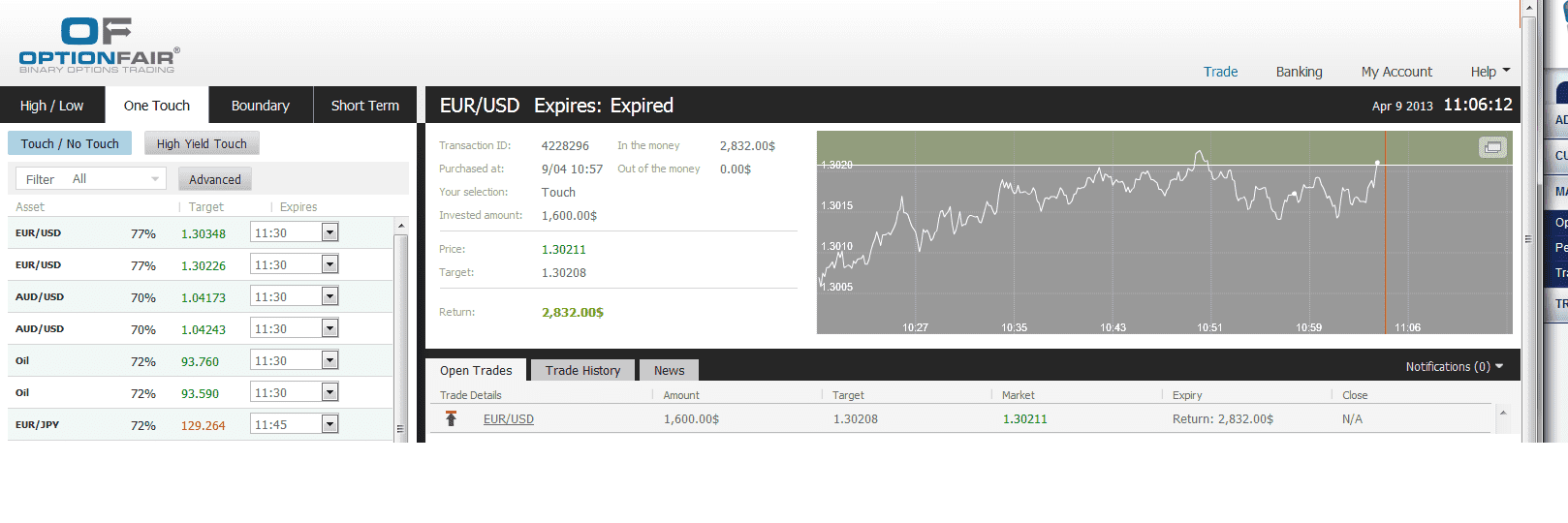The image size is (1568, 523).
Task: Click the asset list scroll-up arrow
Action: pyautogui.click(x=401, y=226)
